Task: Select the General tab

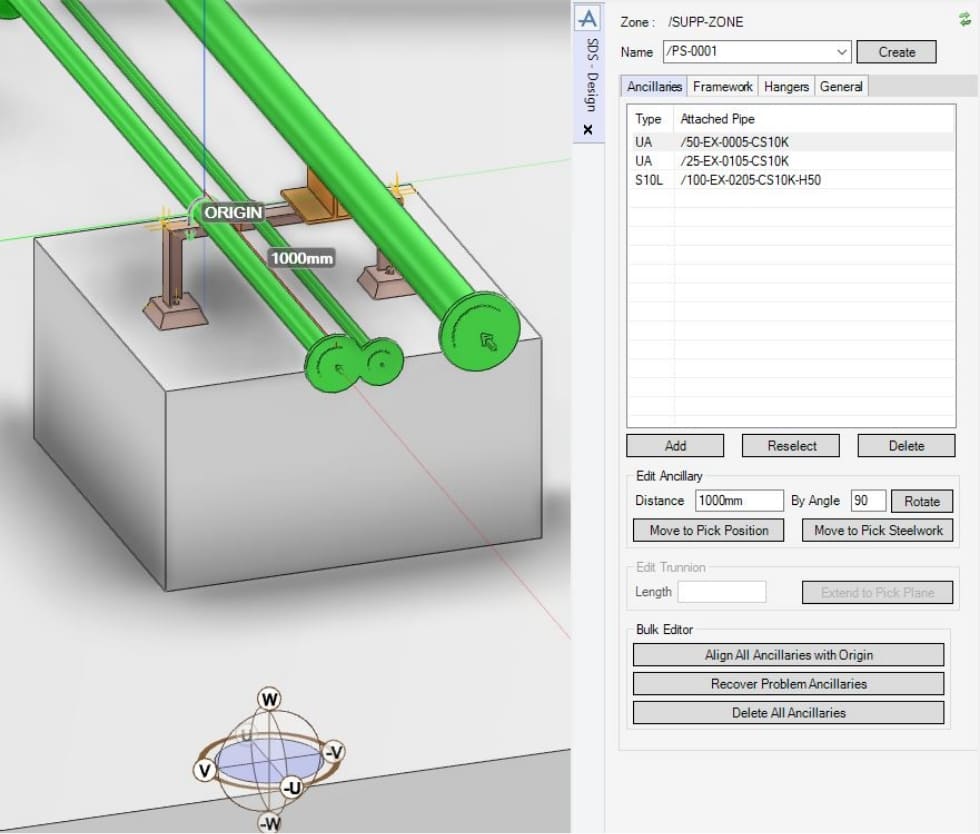Action: [x=841, y=87]
